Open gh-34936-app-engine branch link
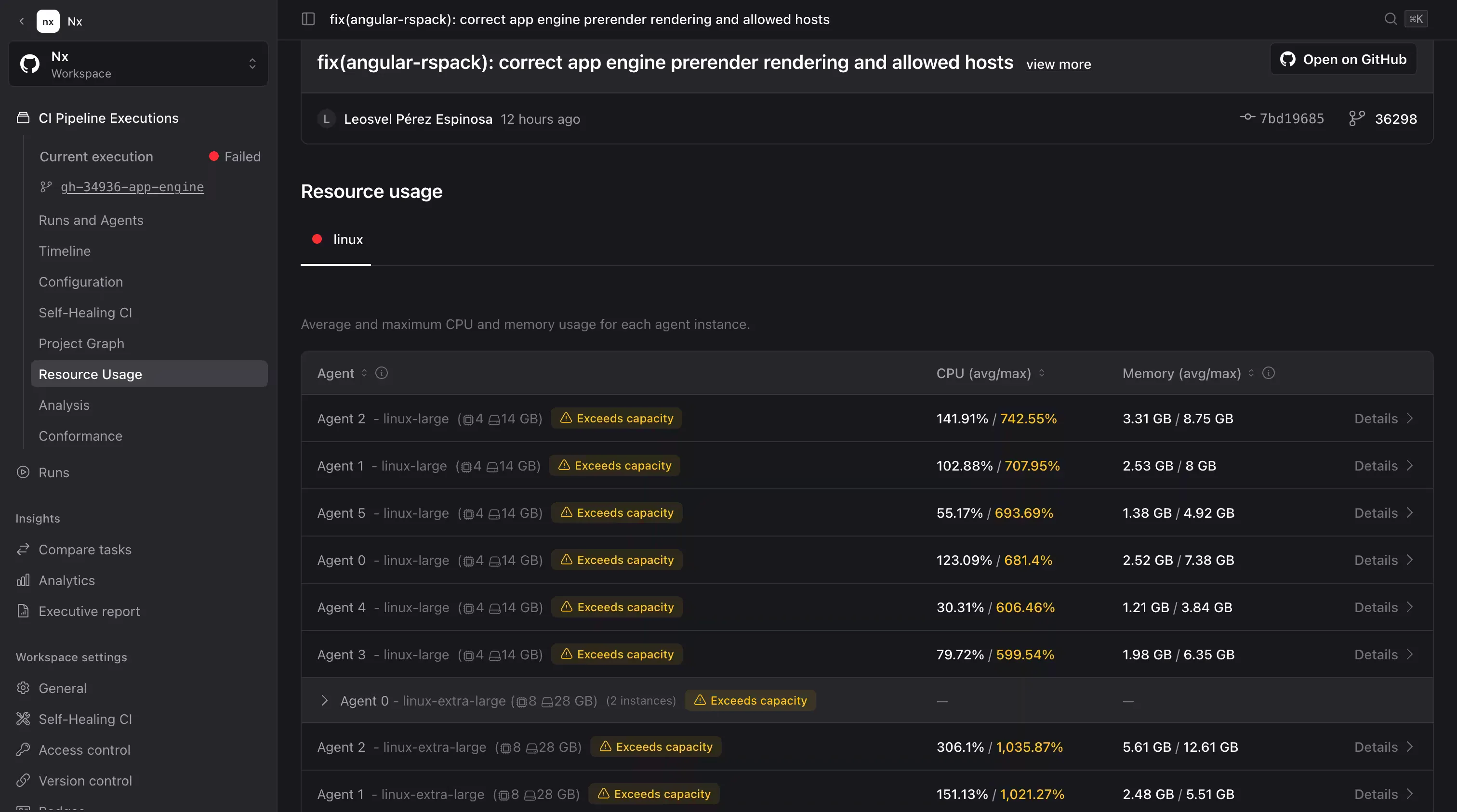Screen dimensions: 1457x812 pos(132,187)
